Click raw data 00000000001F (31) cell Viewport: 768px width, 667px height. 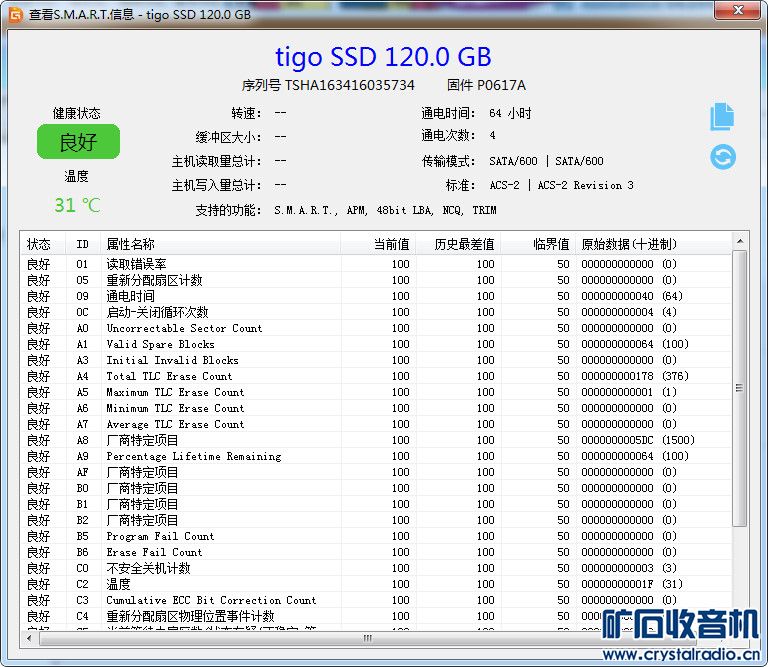pos(632,584)
